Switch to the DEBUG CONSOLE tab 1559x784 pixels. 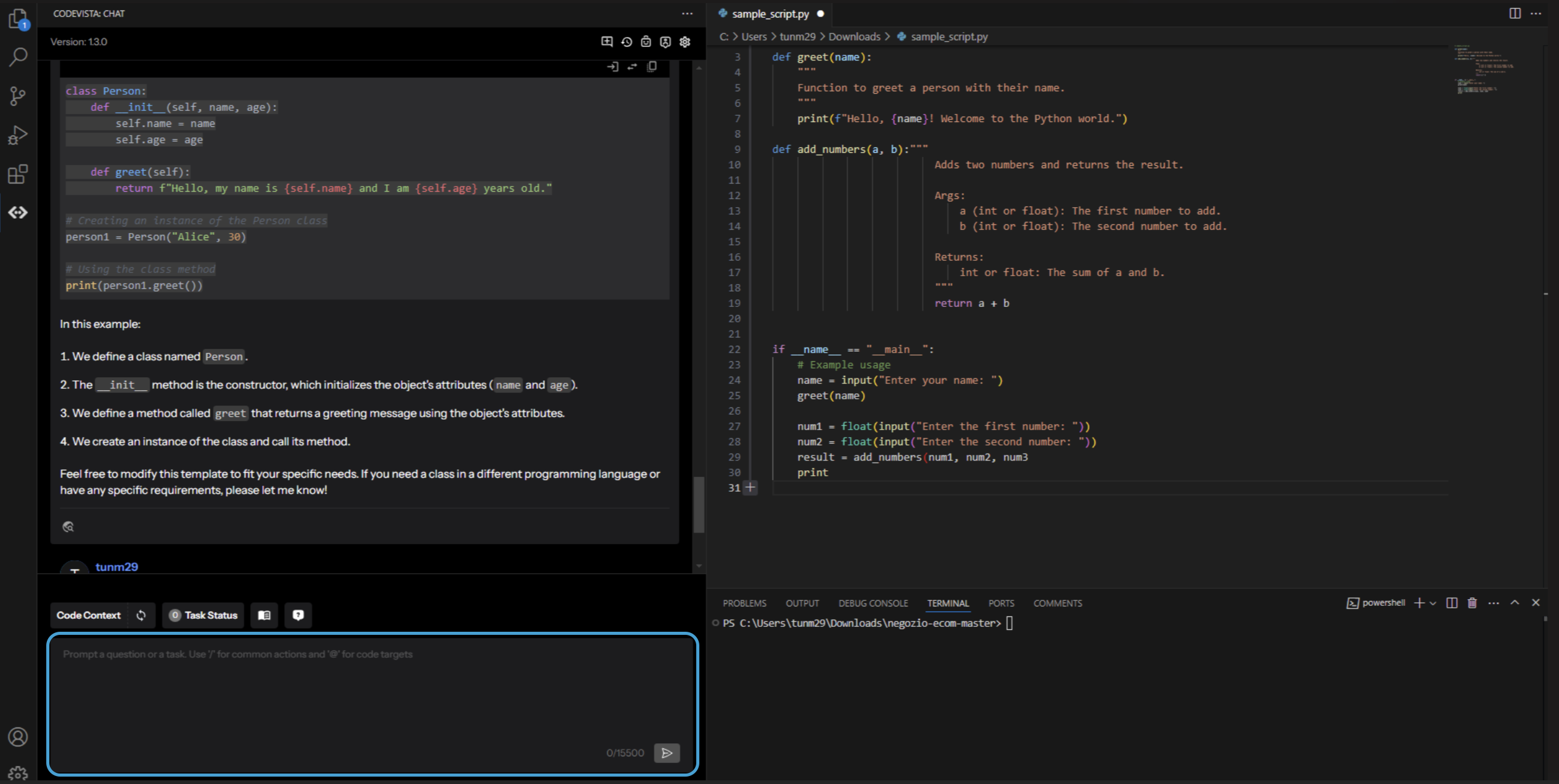873,603
